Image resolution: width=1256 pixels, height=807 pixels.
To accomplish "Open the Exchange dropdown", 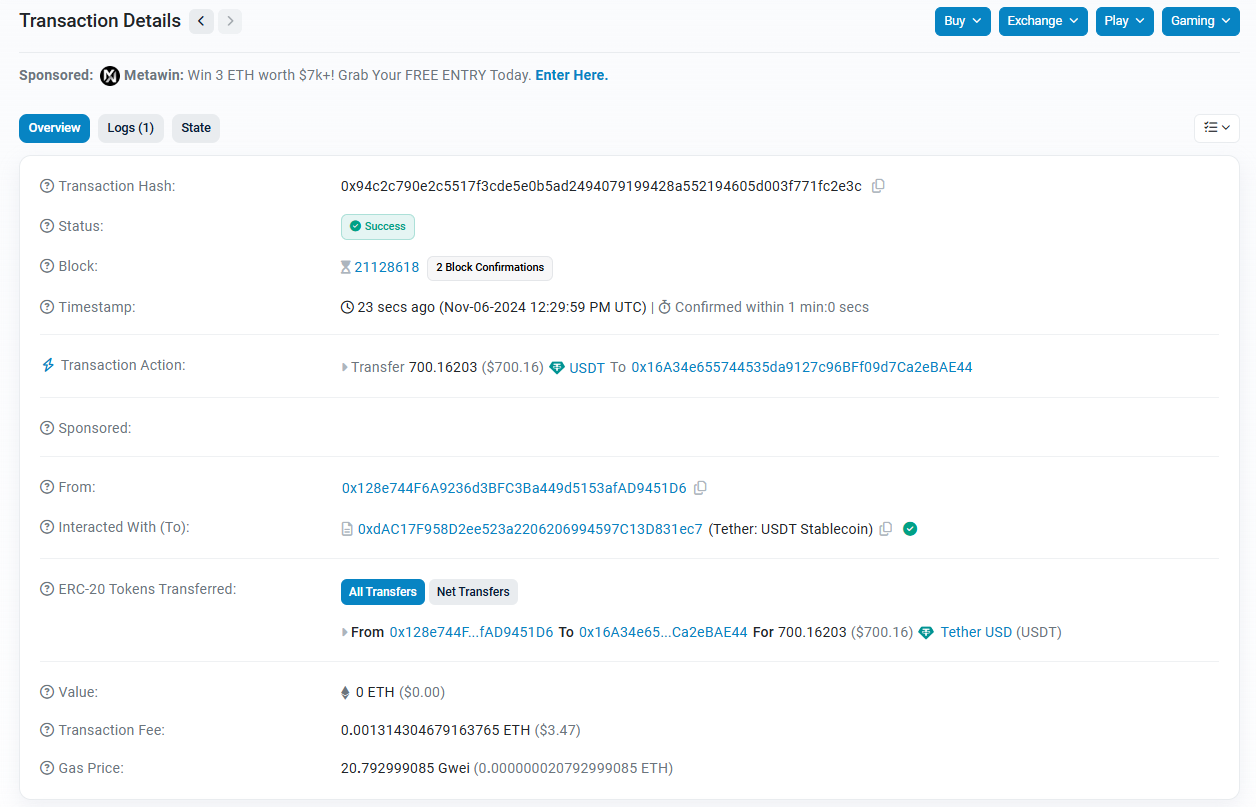I will coord(1043,21).
